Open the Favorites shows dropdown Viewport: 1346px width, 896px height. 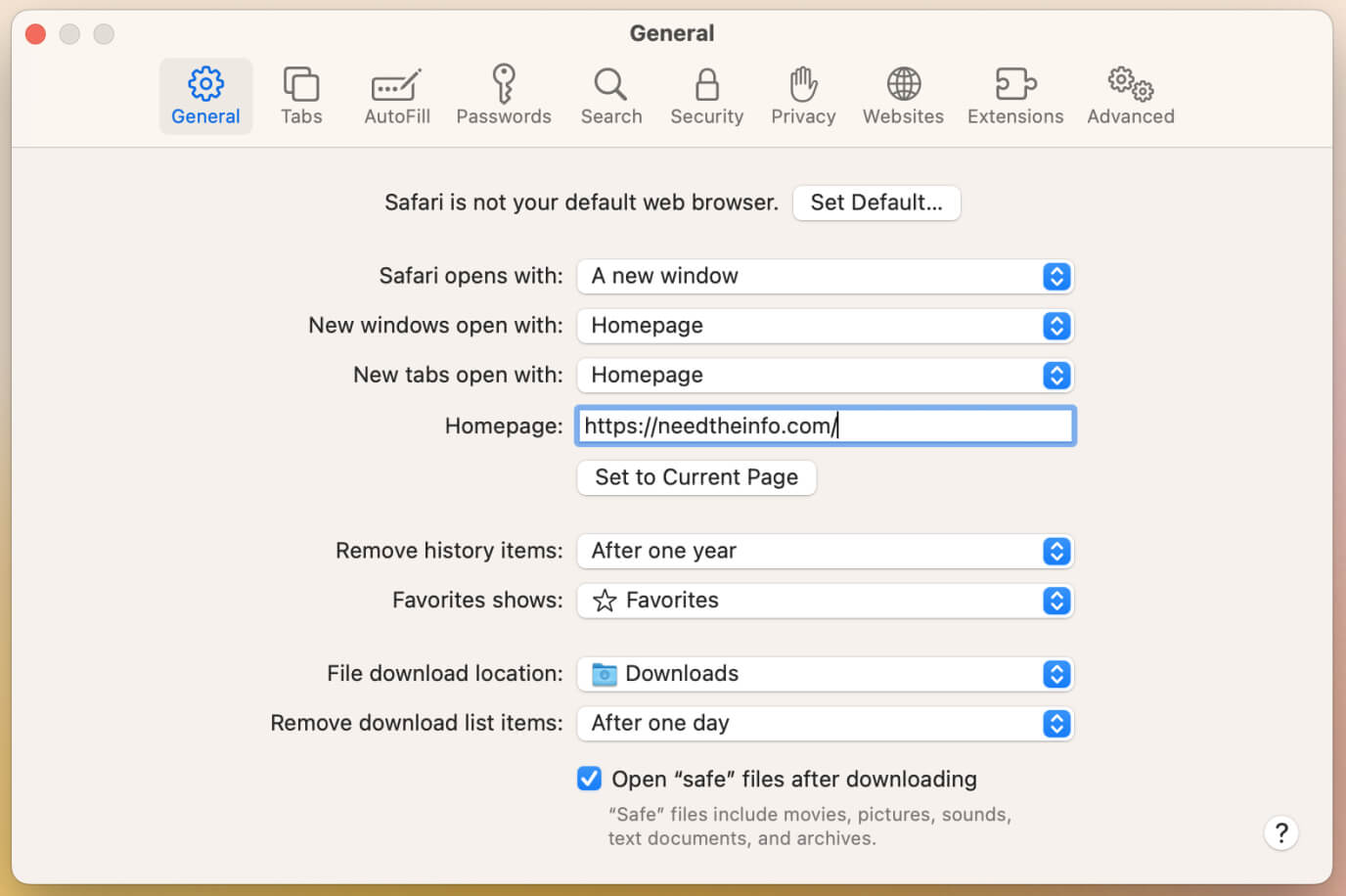coord(825,601)
